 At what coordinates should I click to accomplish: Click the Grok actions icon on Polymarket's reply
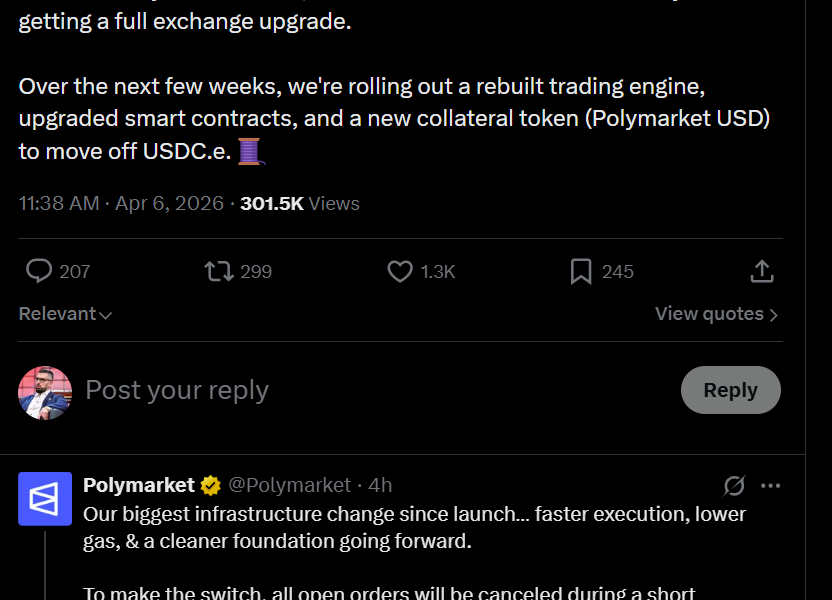[734, 486]
